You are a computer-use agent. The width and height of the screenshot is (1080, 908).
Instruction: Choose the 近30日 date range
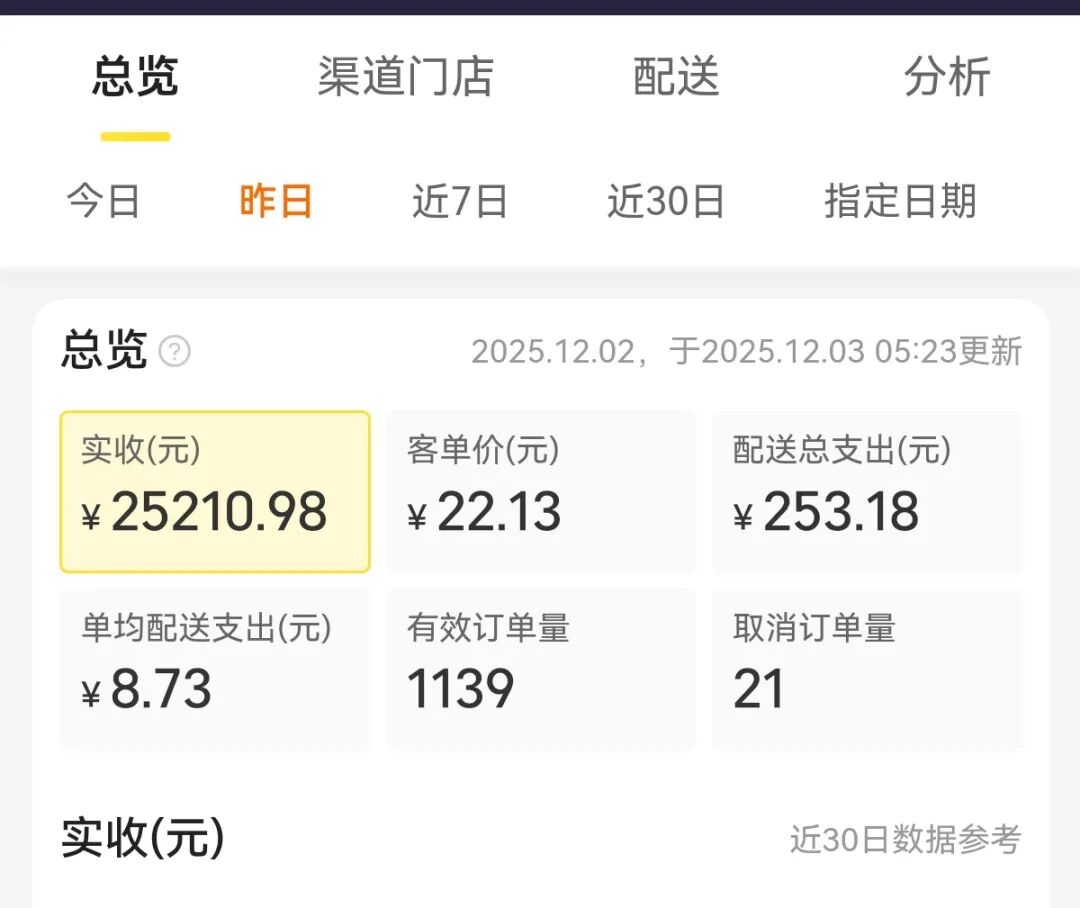coord(666,201)
